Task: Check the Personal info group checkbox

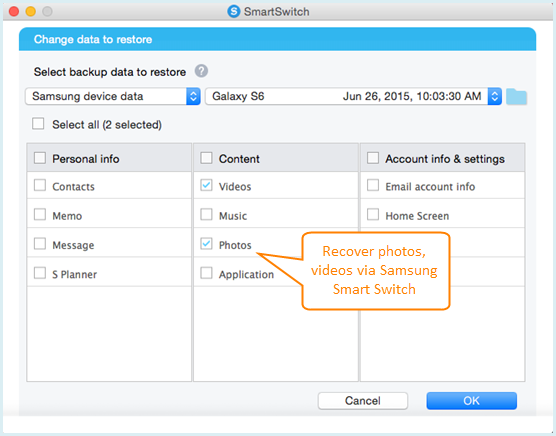Action: click(40, 158)
